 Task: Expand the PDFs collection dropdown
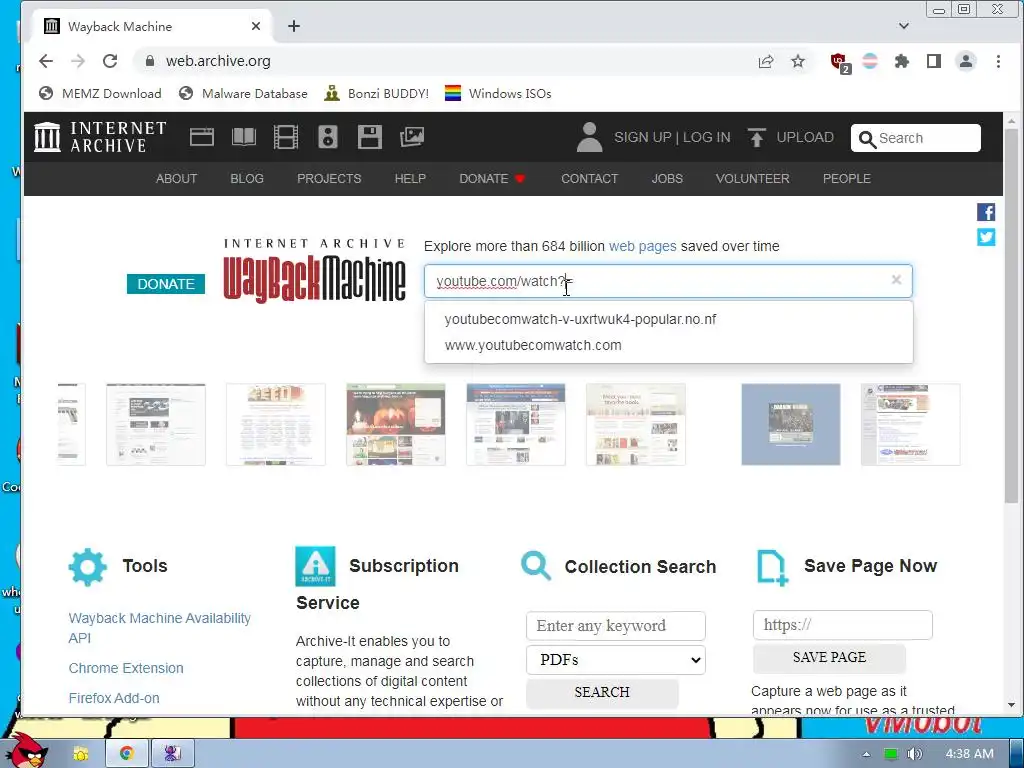click(x=616, y=660)
